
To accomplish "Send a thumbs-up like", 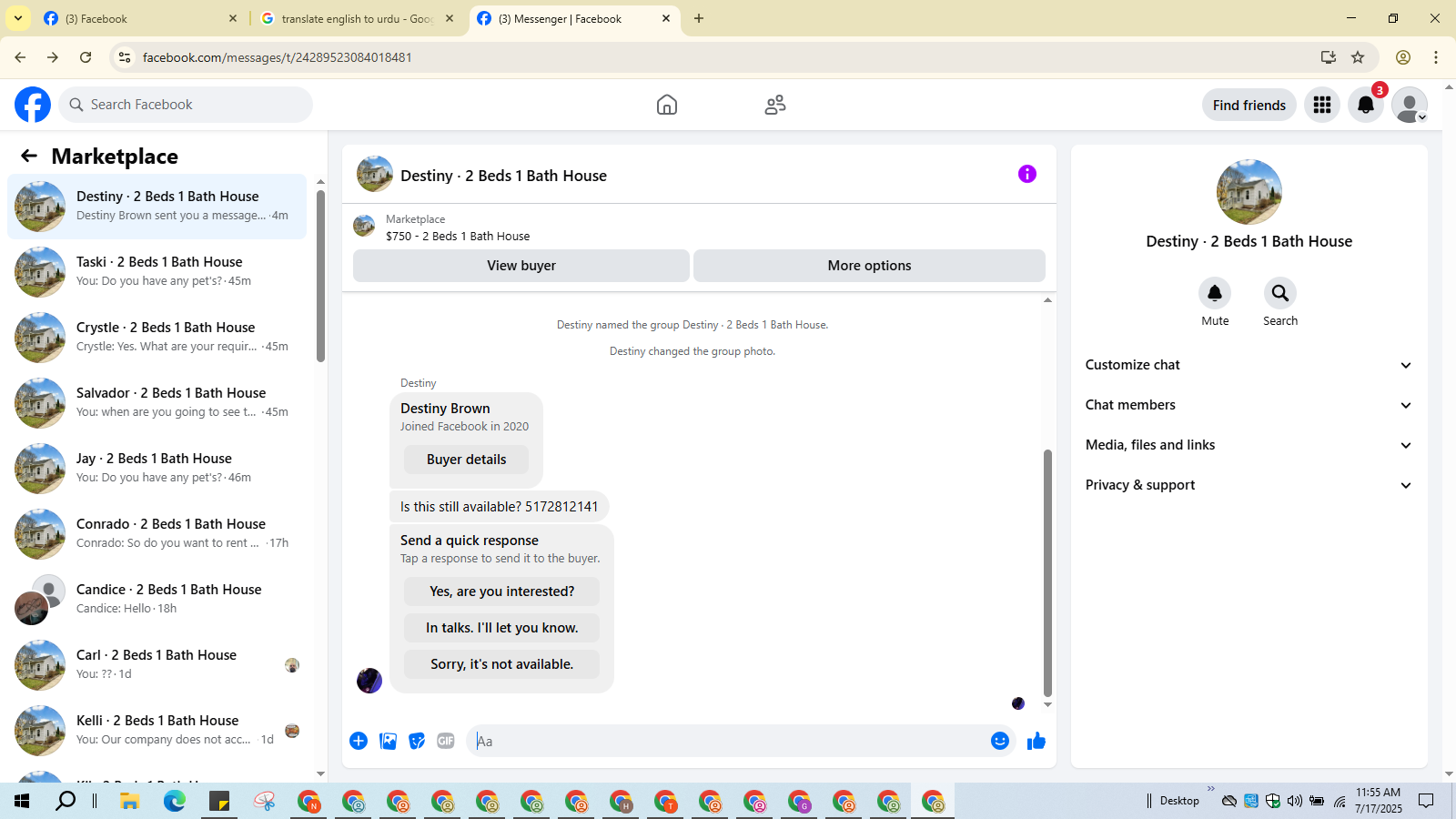I will (1036, 741).
